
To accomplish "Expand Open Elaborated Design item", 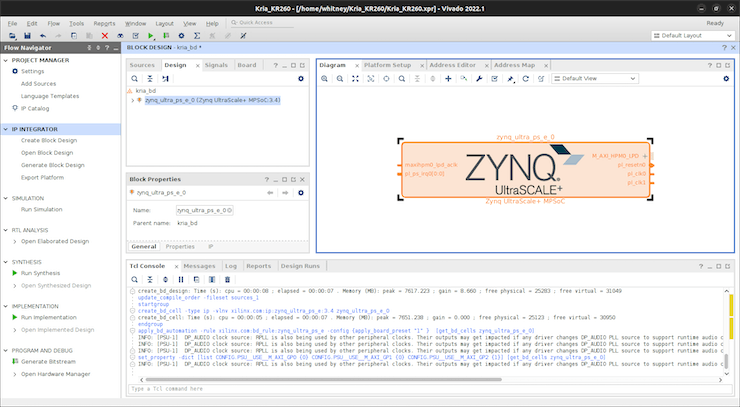I will (15, 241).
